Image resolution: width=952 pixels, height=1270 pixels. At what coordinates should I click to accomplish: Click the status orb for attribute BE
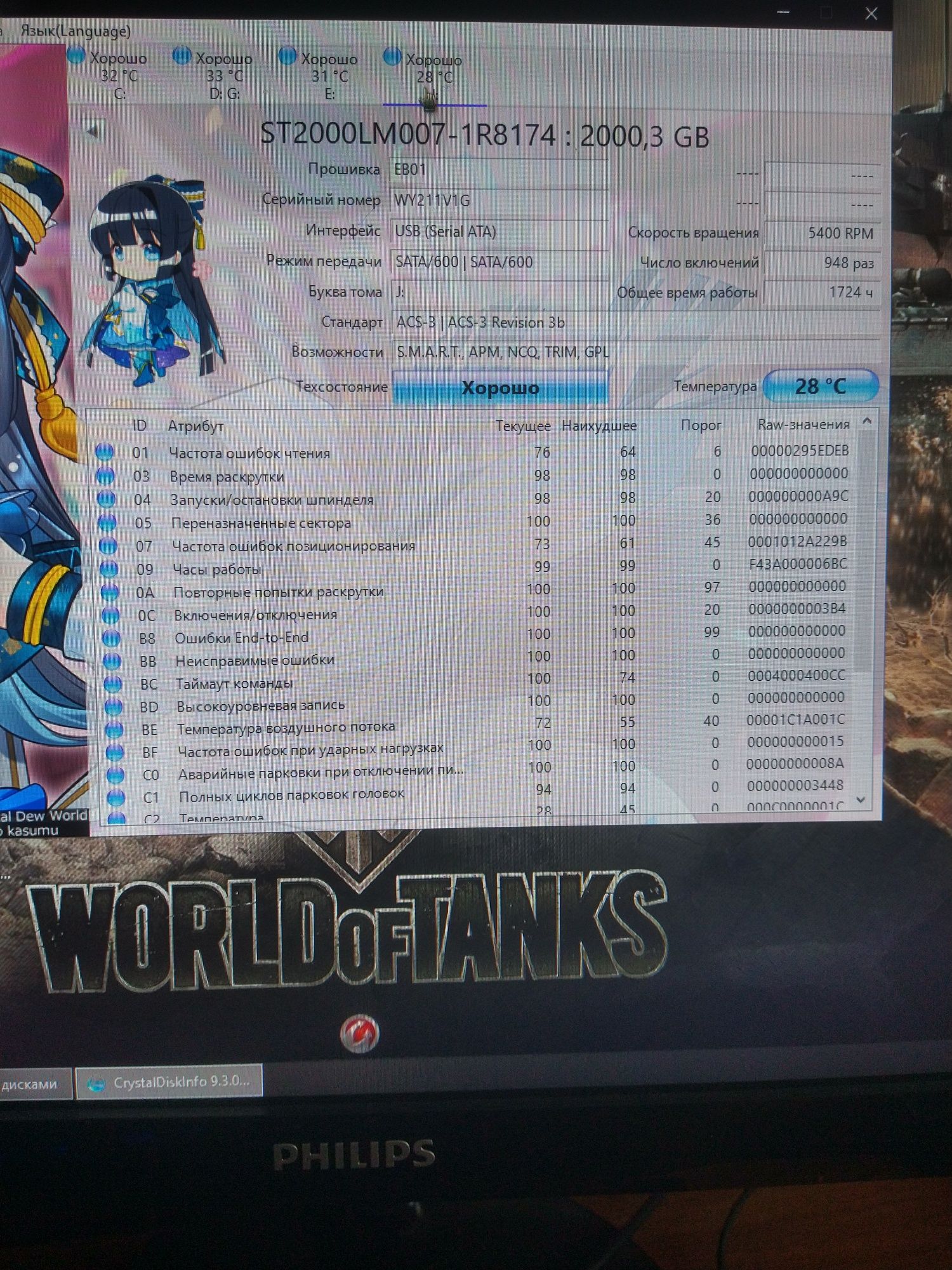click(115, 730)
